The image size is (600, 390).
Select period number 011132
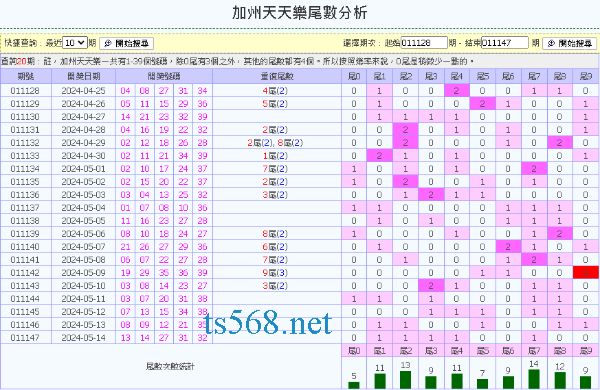pos(25,143)
